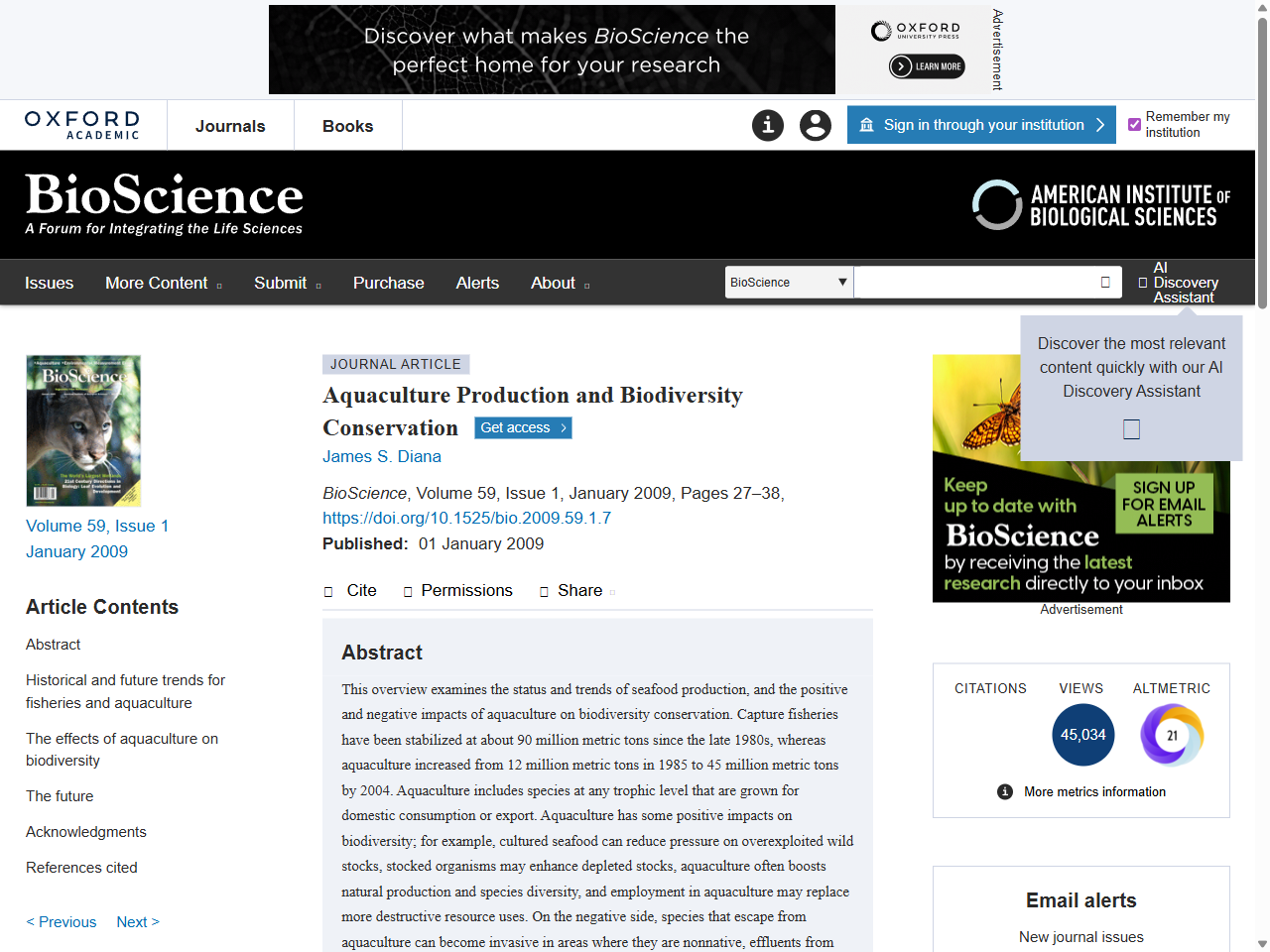Click the January 2009 issue link
This screenshot has height=952, width=1270.
[76, 551]
